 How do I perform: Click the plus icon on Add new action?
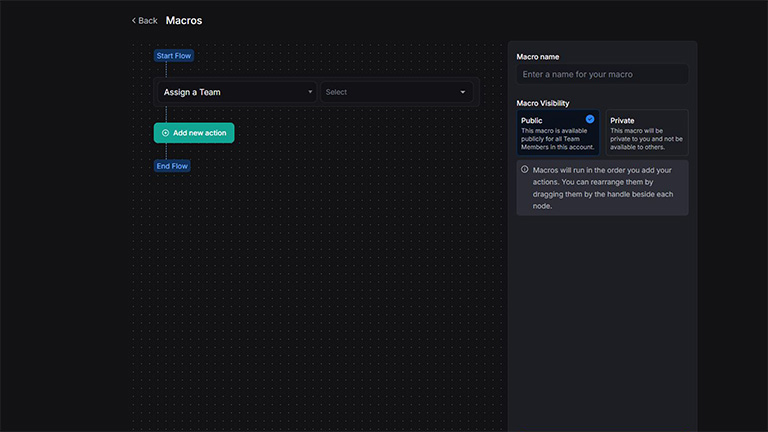(165, 133)
